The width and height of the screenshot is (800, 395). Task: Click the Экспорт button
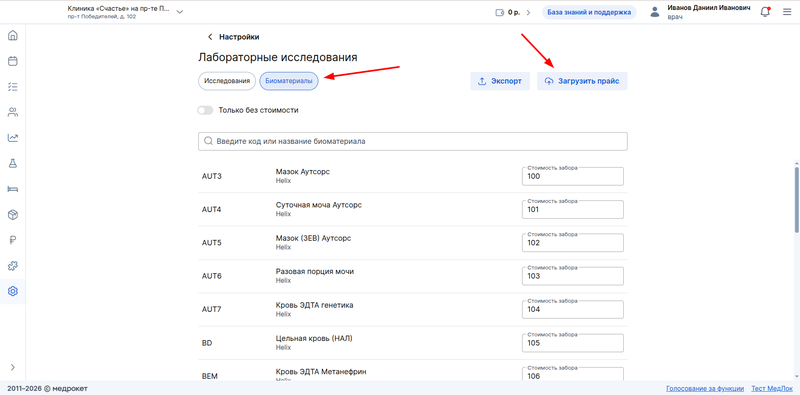pyautogui.click(x=500, y=81)
